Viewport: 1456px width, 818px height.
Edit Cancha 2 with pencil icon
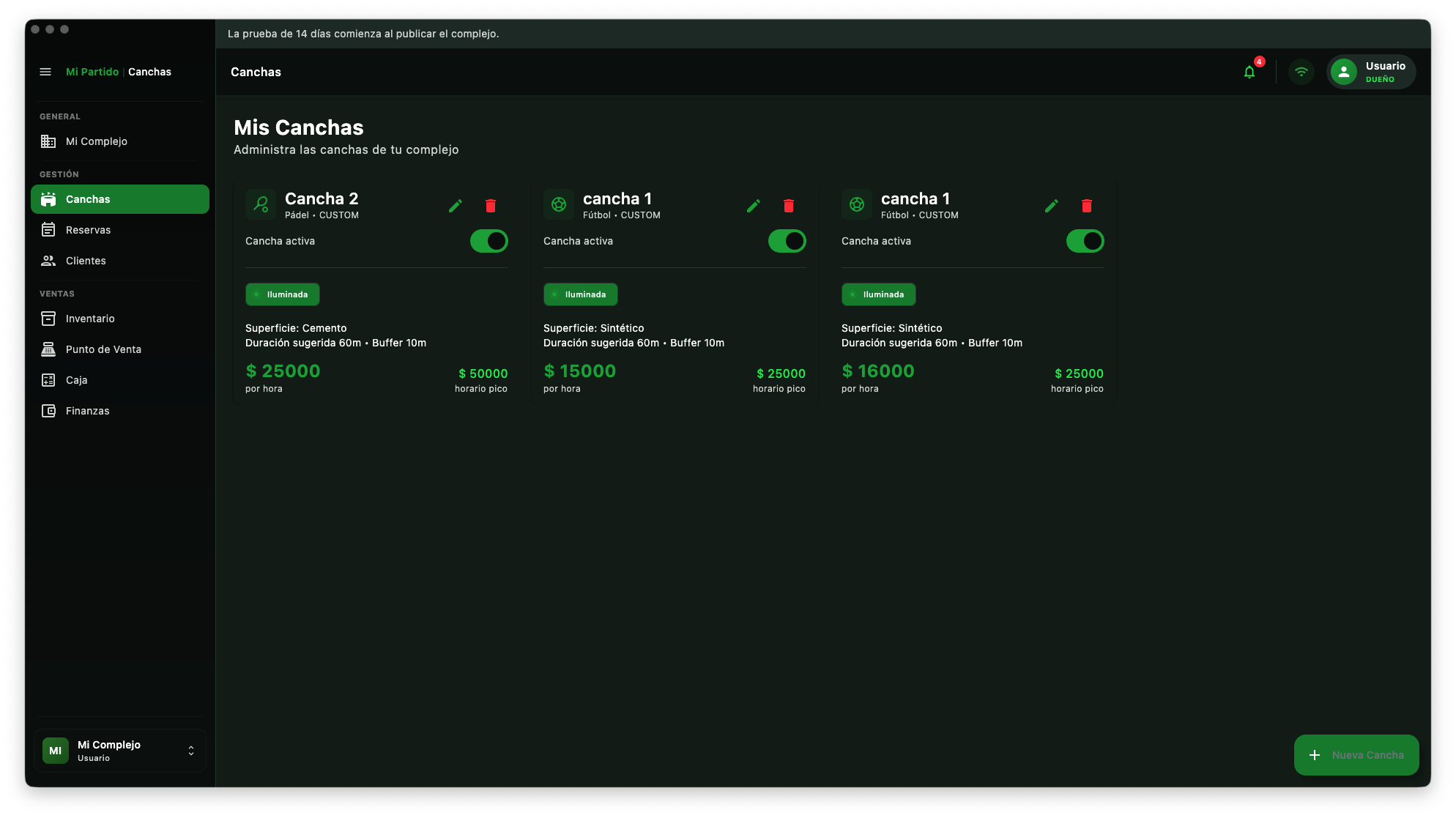456,206
